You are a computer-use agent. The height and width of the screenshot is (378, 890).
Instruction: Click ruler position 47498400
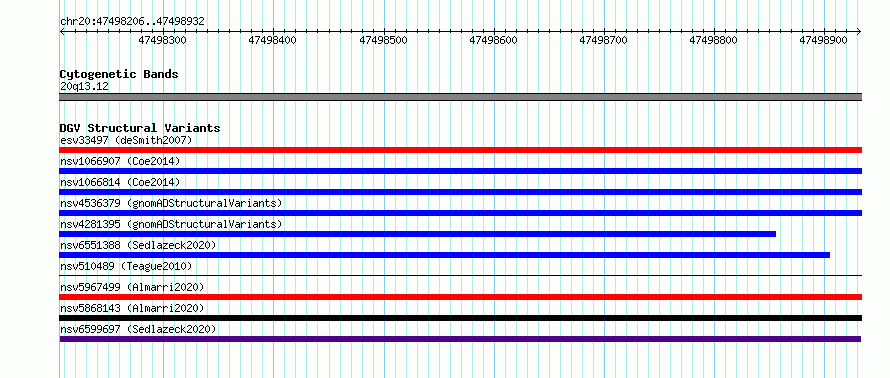272,40
